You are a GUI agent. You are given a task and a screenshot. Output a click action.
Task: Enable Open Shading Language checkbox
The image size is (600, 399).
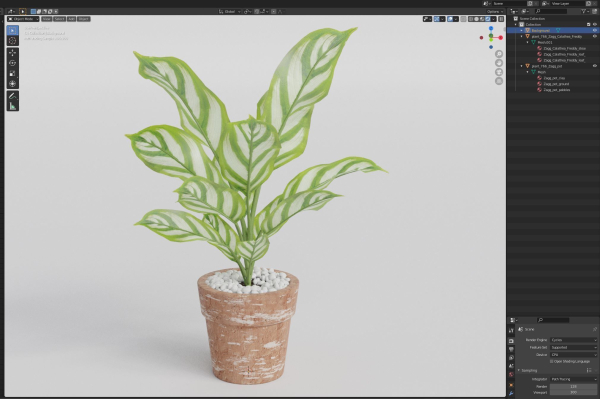tap(551, 361)
